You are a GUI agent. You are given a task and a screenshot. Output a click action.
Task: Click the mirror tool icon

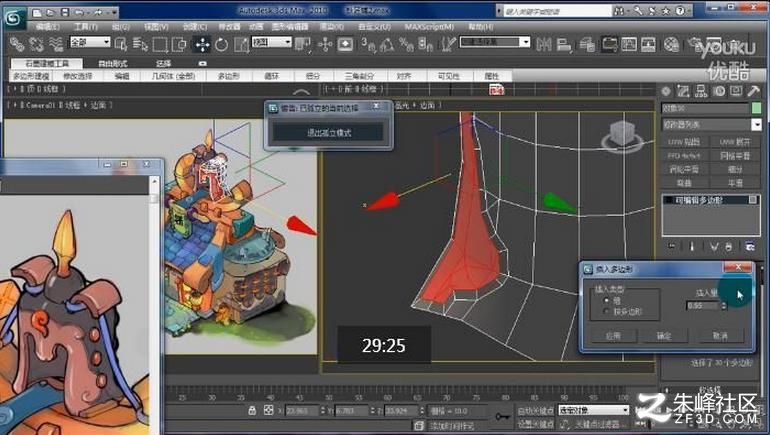pos(544,45)
